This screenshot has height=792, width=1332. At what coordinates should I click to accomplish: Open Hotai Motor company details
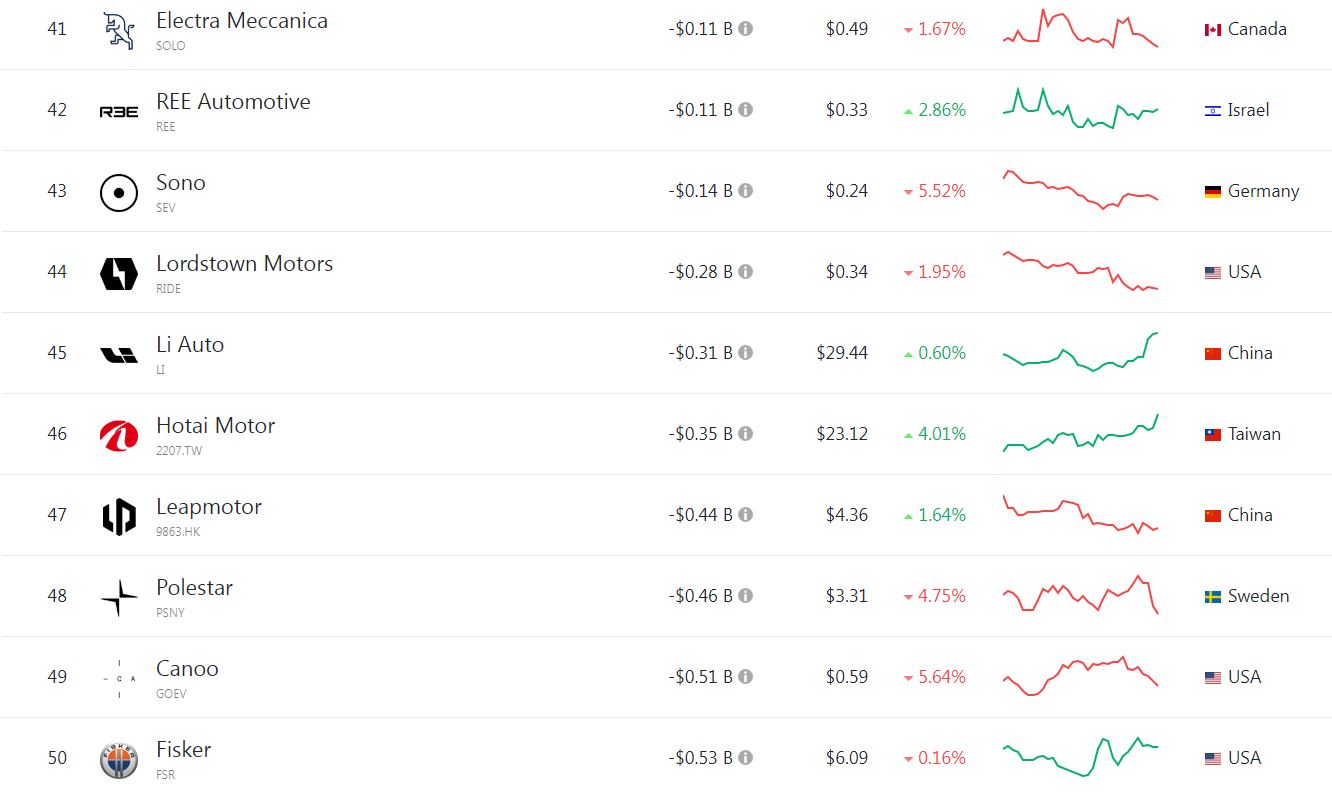click(215, 426)
